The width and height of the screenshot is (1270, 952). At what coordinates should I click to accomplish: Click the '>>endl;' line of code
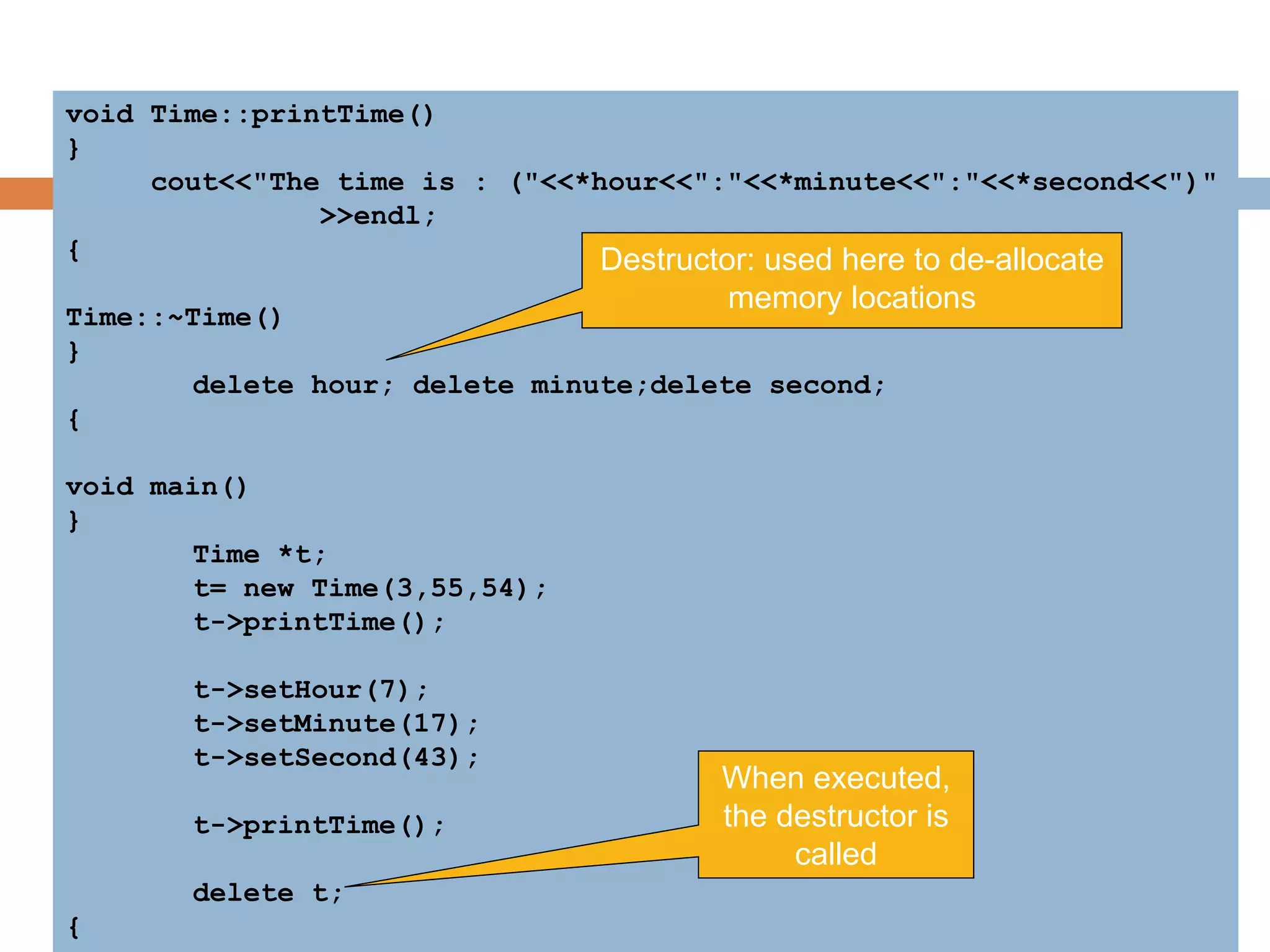pyautogui.click(x=378, y=216)
